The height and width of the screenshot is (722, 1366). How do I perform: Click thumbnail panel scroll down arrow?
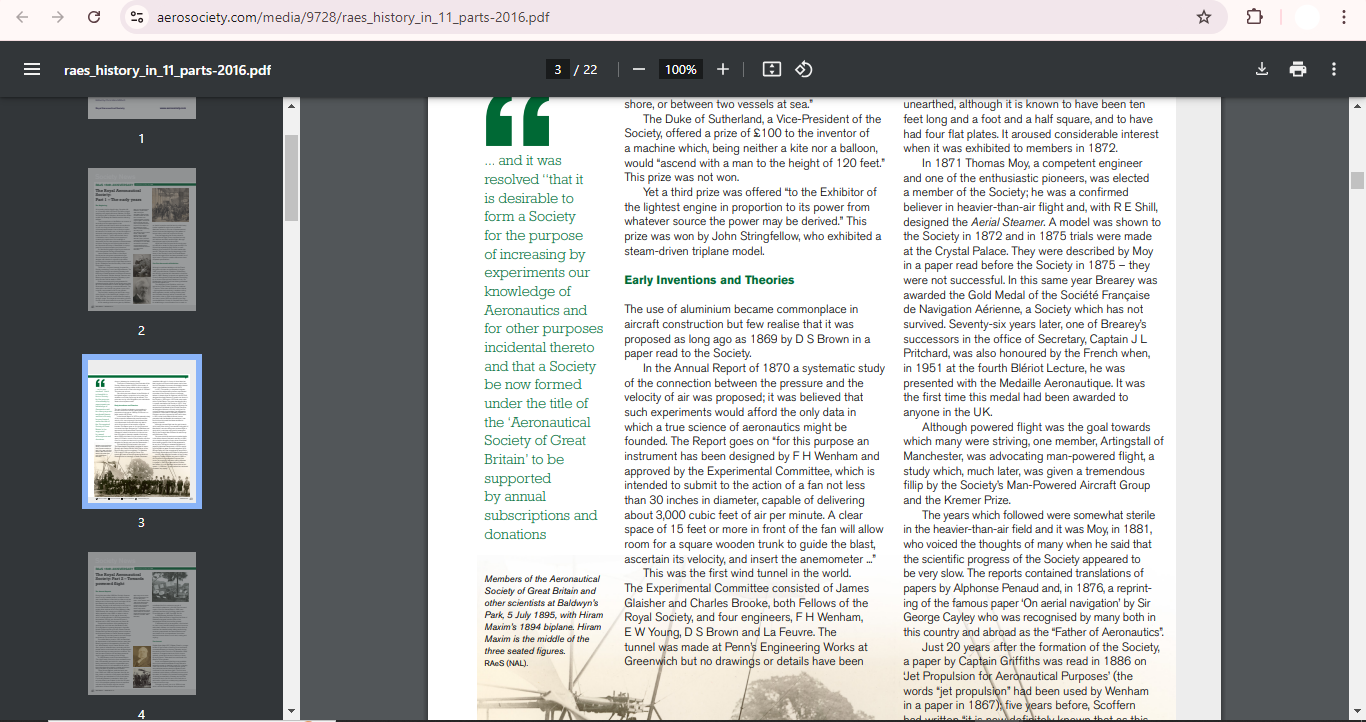coord(291,711)
